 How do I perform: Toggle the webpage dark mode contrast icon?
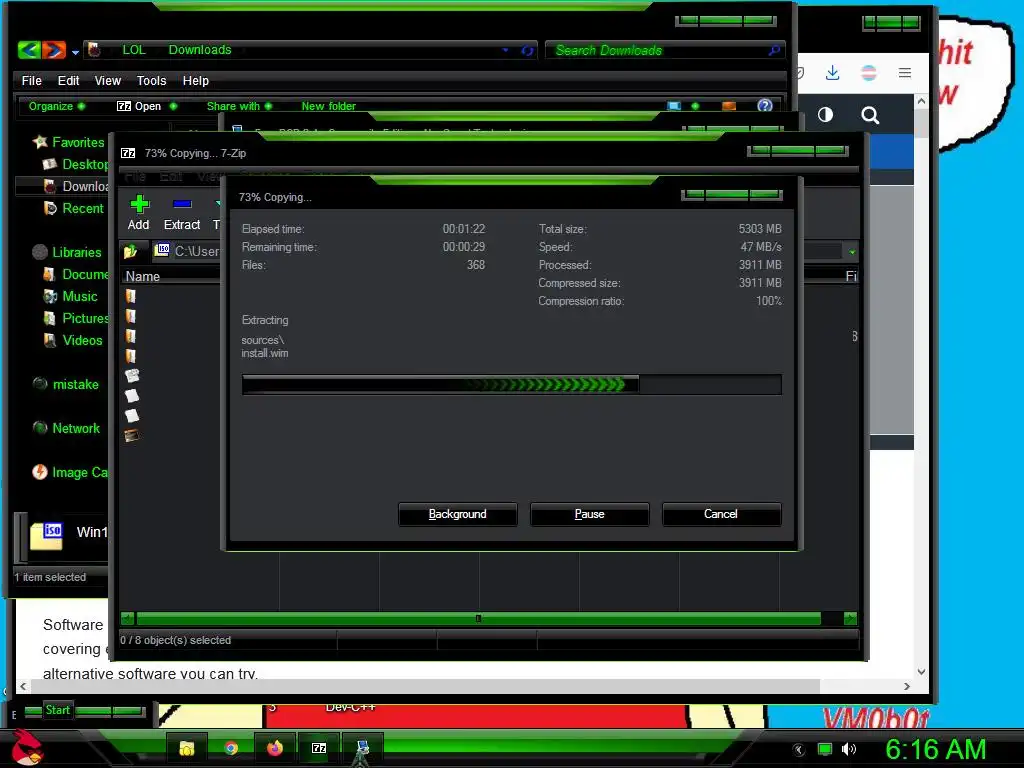(x=825, y=115)
